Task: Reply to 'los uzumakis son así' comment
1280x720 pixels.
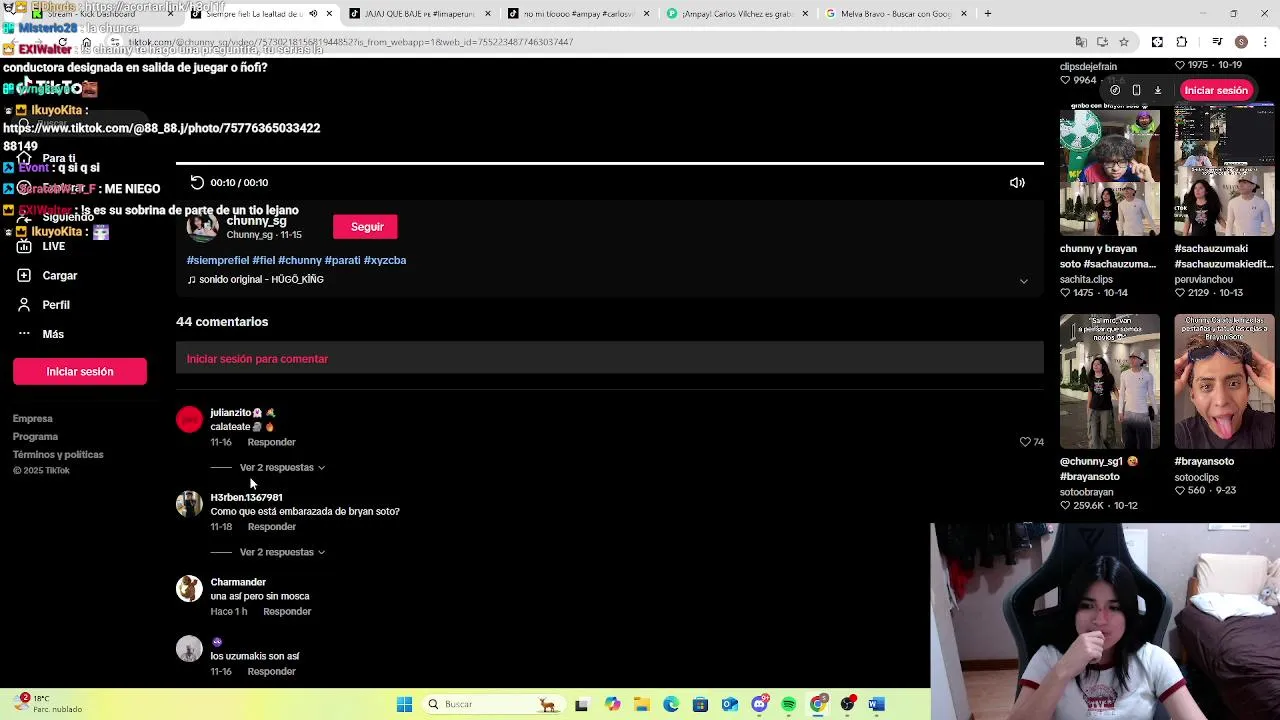Action: 271,671
